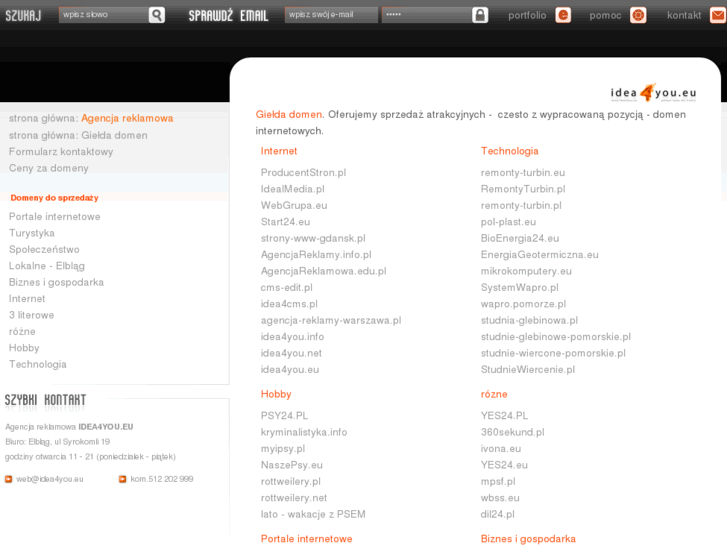Click the kontakt envelope icon
The width and height of the screenshot is (727, 545).
(x=718, y=15)
